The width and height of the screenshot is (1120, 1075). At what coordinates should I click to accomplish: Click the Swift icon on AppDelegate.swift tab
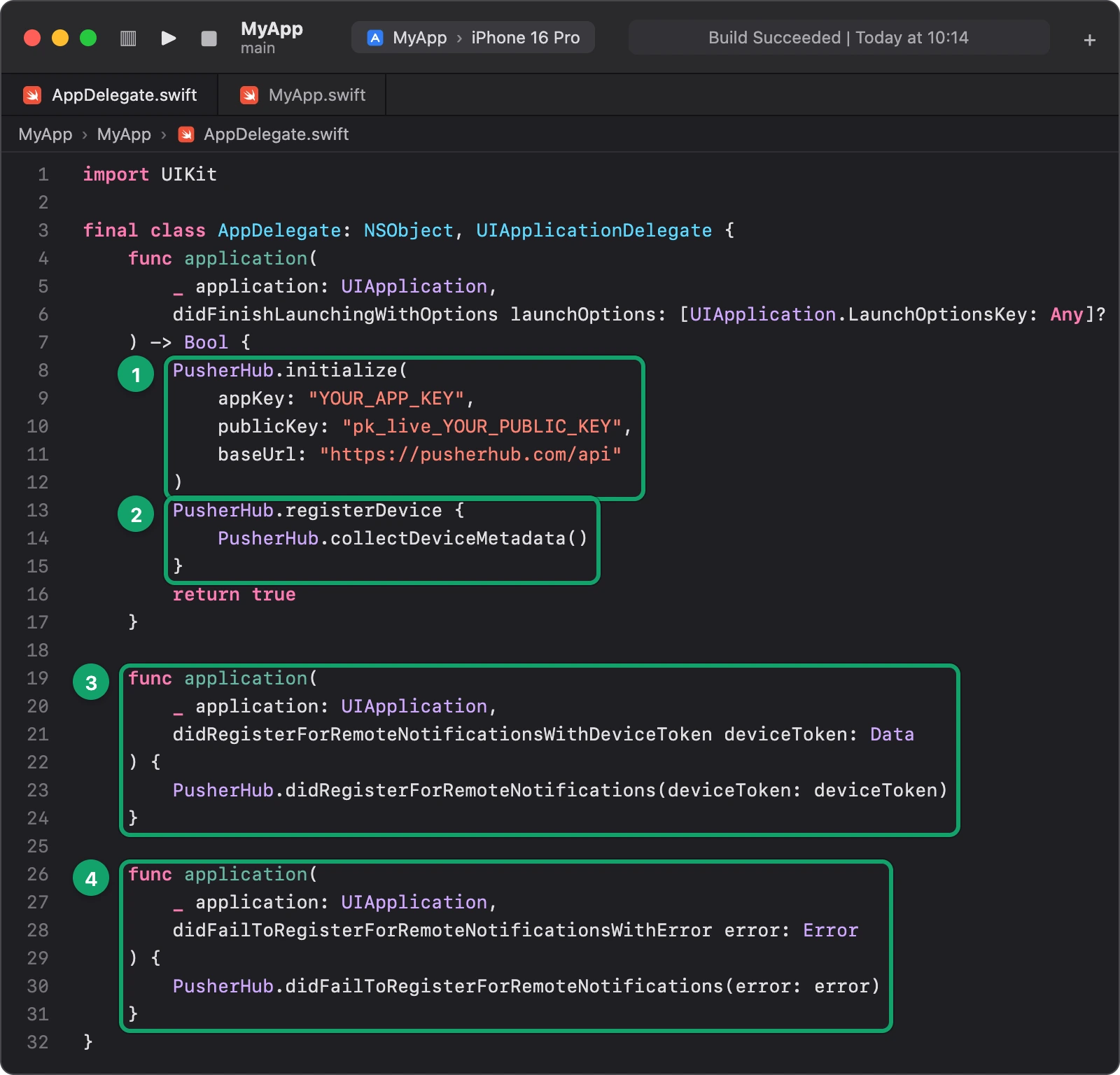tap(32, 95)
